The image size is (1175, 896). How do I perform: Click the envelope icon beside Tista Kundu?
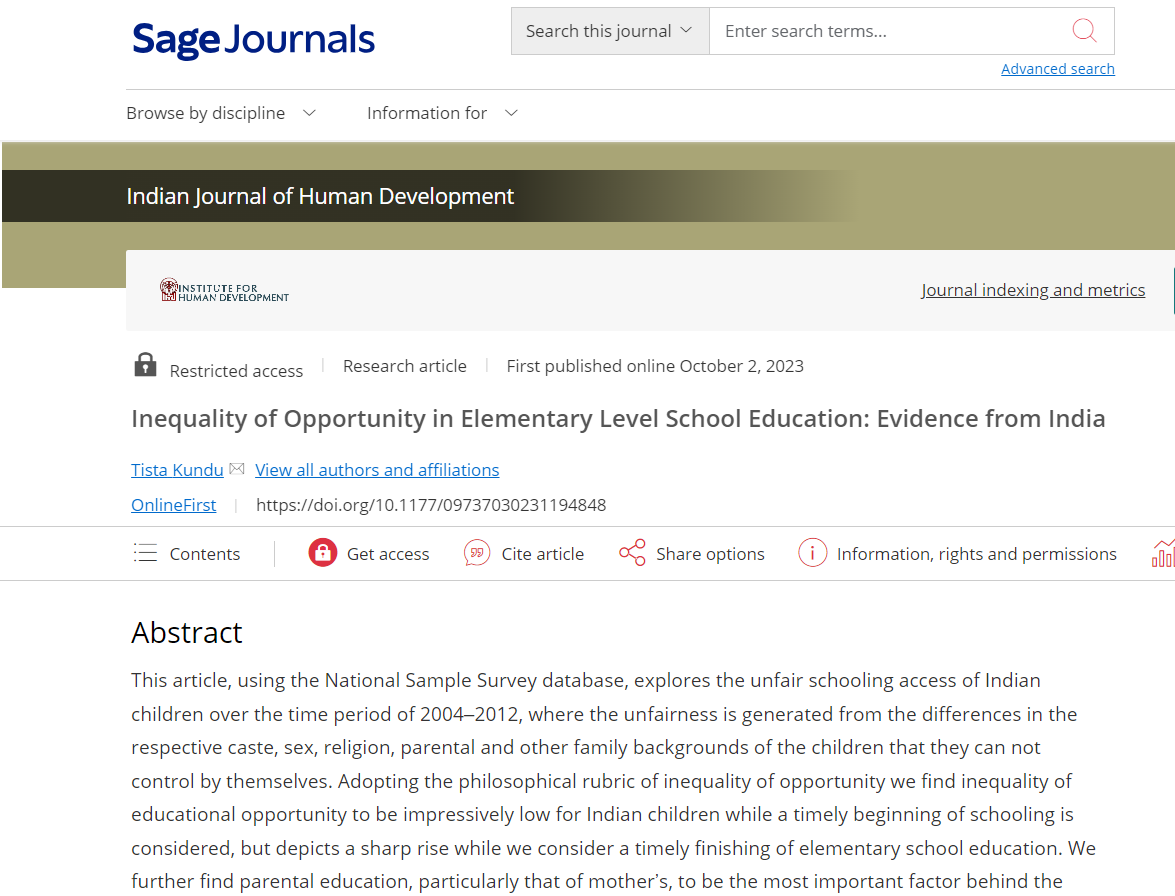(237, 469)
